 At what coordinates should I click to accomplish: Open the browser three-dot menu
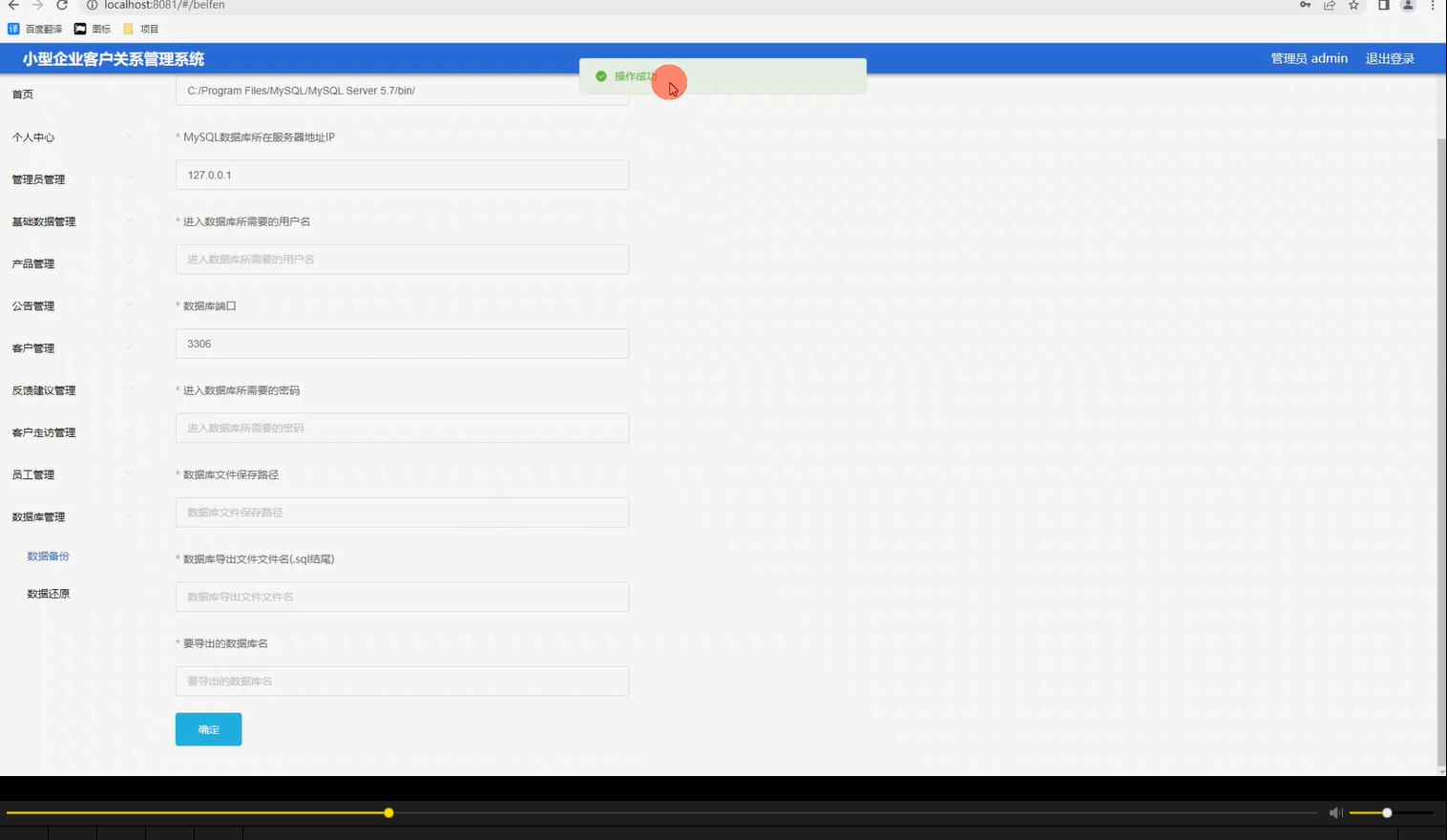click(x=1433, y=5)
